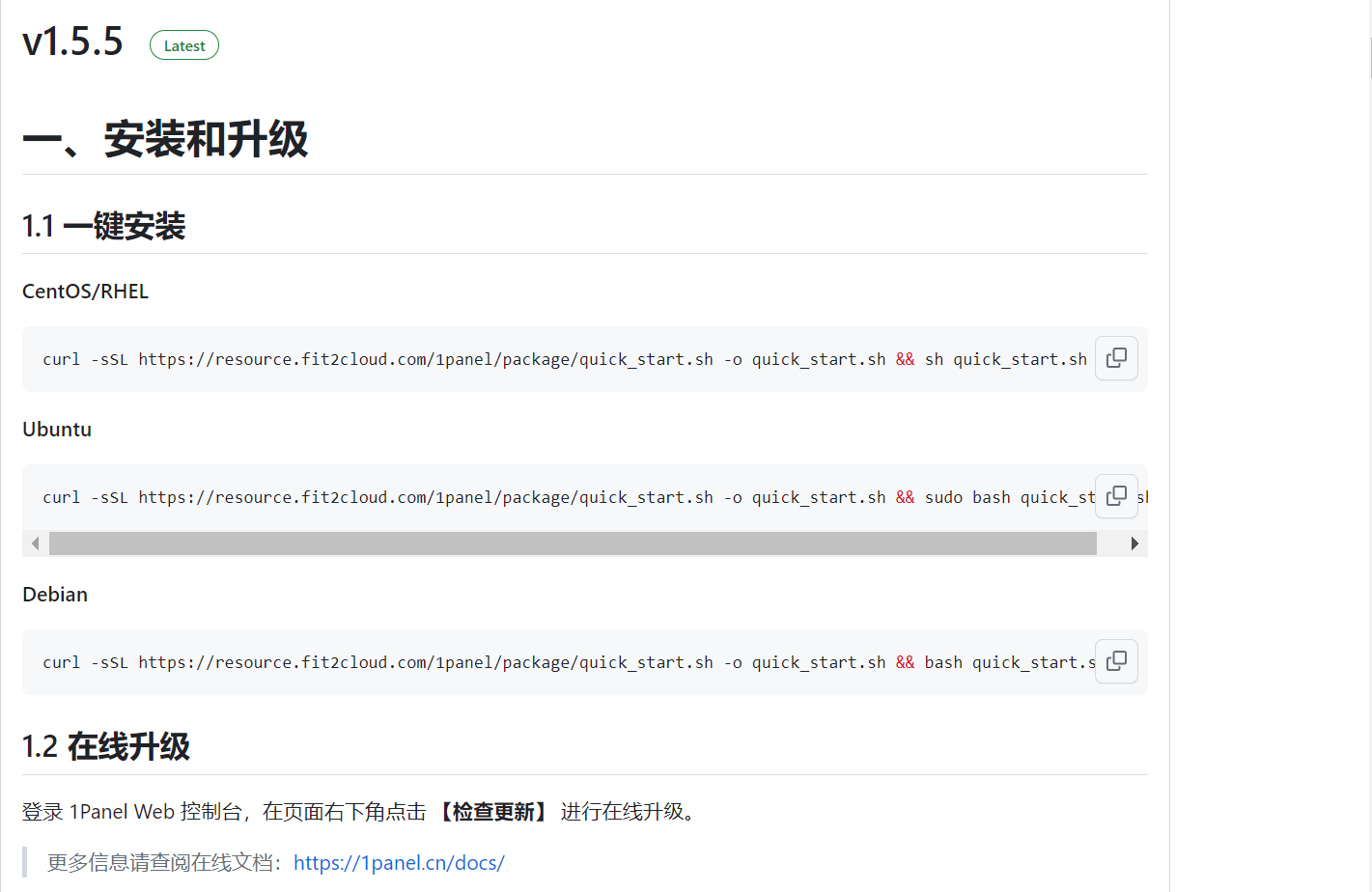This screenshot has width=1372, height=892.
Task: Copy the CentOS/RHEL install command
Action: pyautogui.click(x=1116, y=358)
